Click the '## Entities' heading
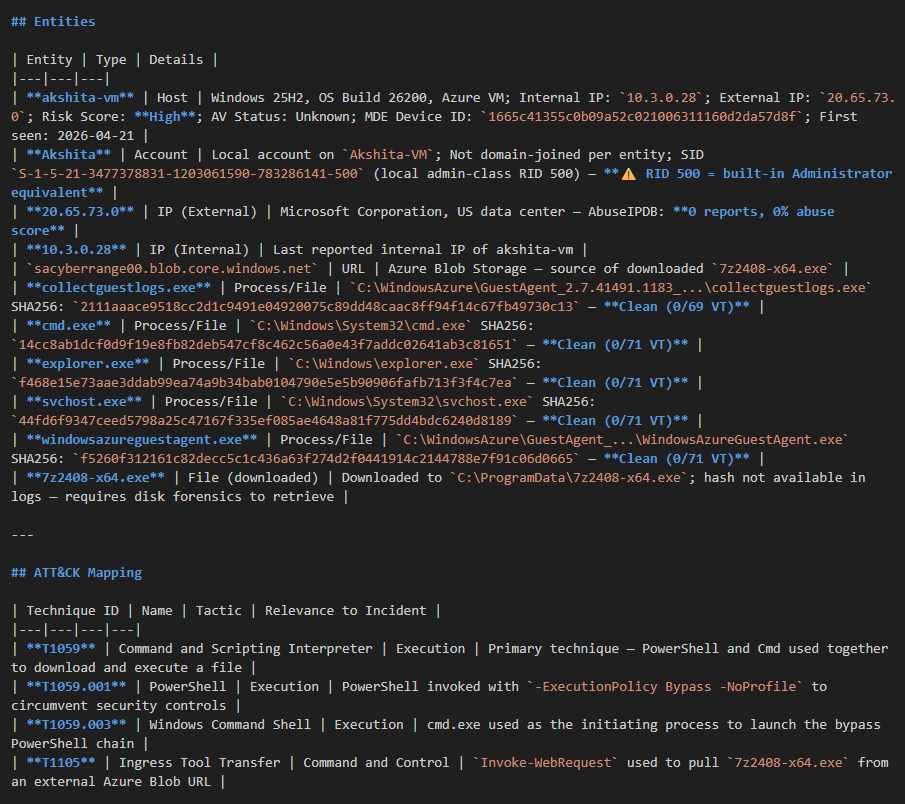 53,22
